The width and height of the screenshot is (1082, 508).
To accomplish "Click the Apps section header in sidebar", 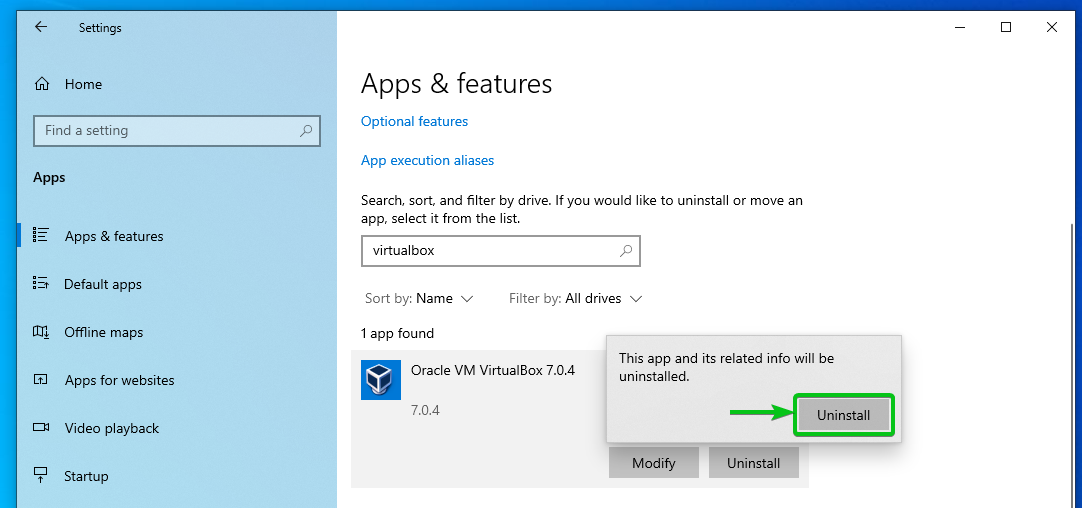I will 49,178.
